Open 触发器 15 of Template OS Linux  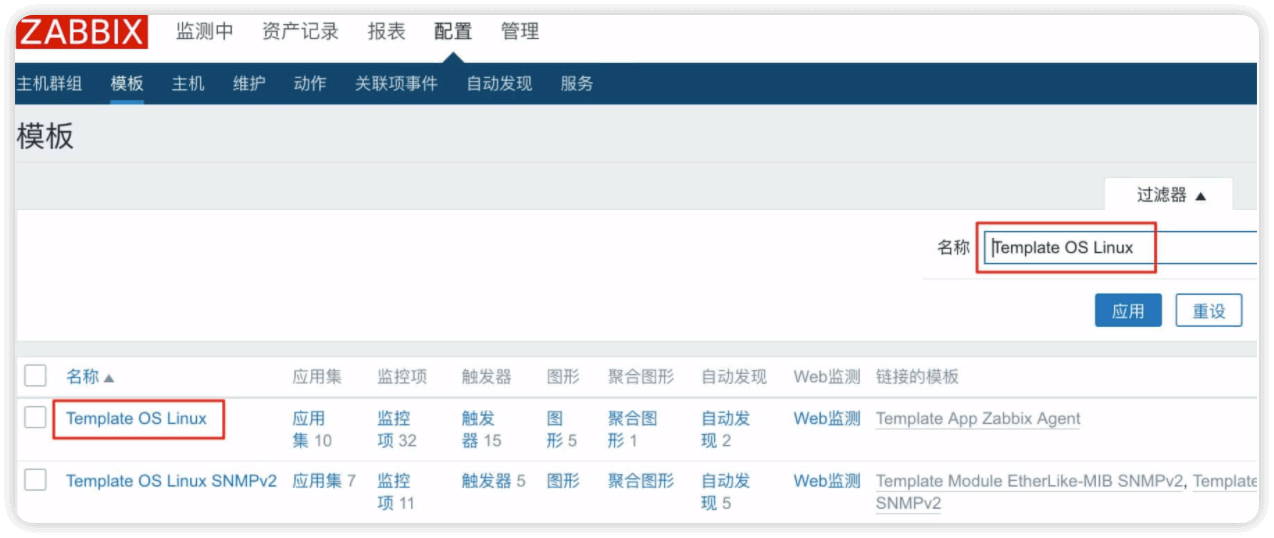tap(482, 429)
